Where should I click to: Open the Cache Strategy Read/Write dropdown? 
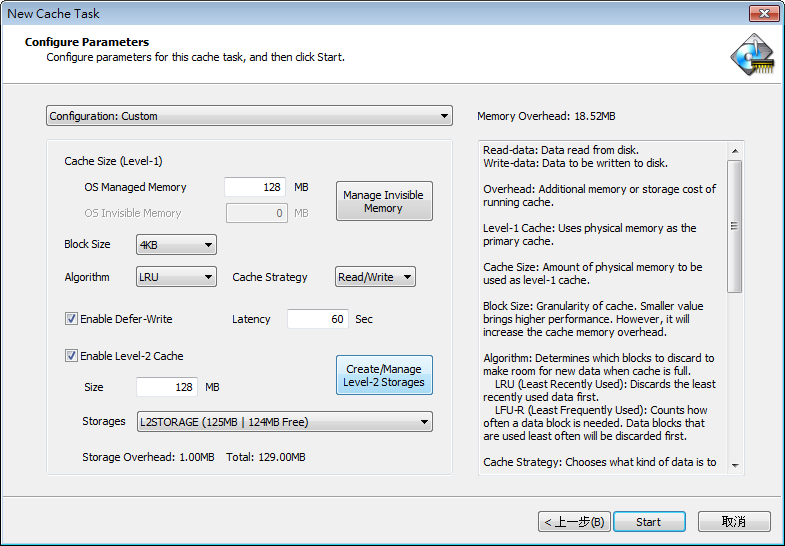[375, 277]
